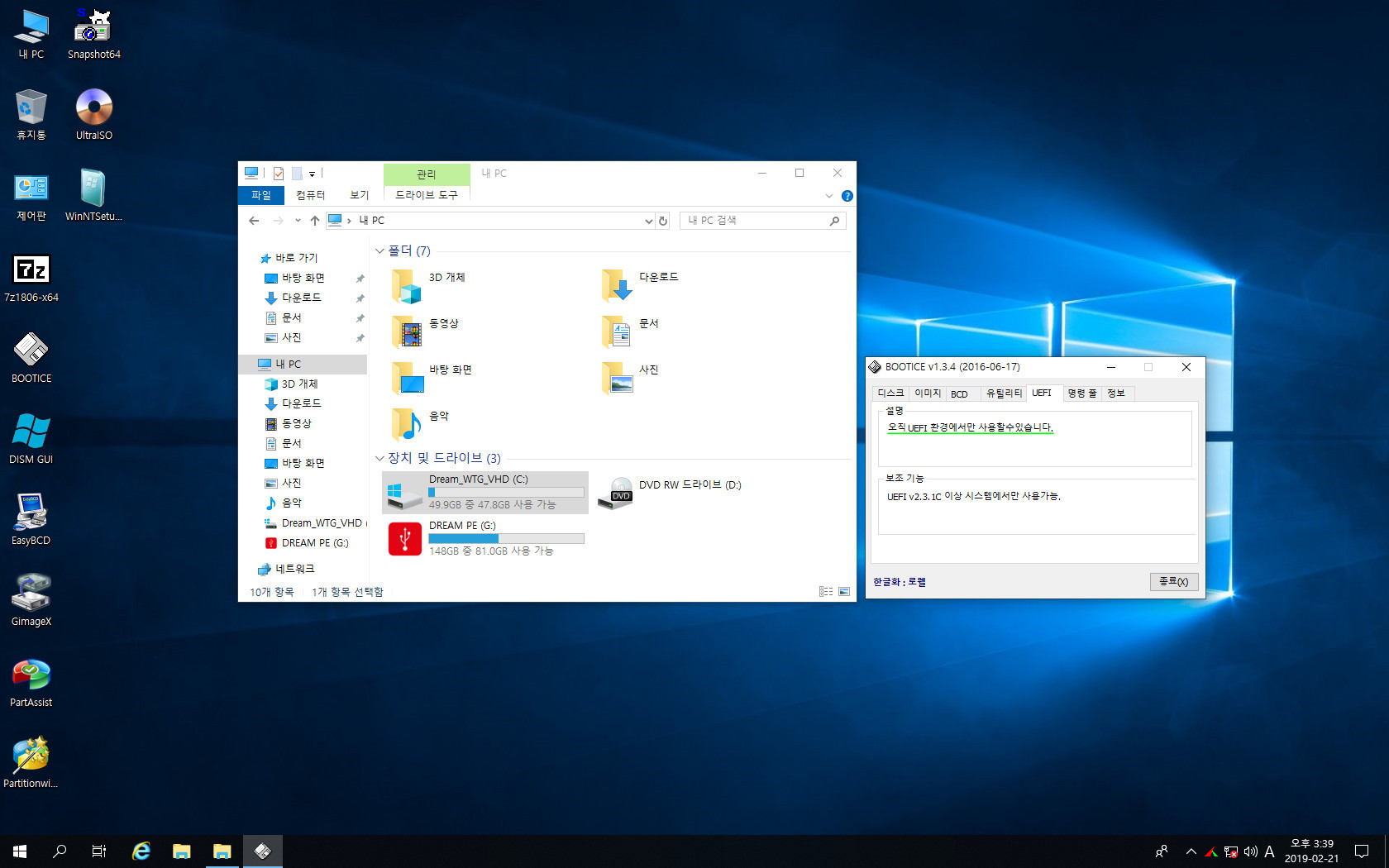Screen dimensions: 1389x868
Task: Switch to BOOTICE BCD tab
Action: (959, 393)
